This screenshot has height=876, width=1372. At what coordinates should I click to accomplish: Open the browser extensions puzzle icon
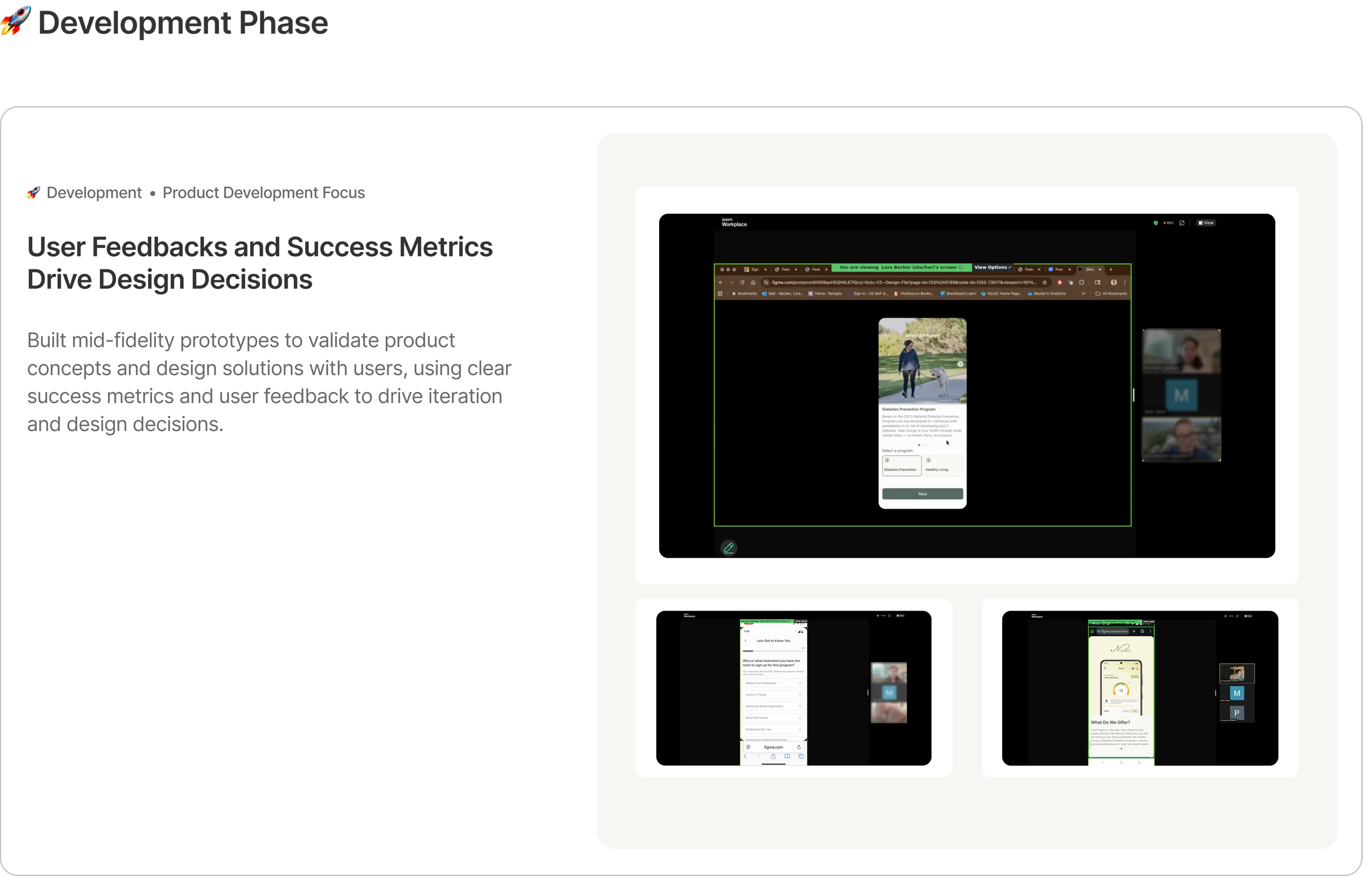point(1082,282)
